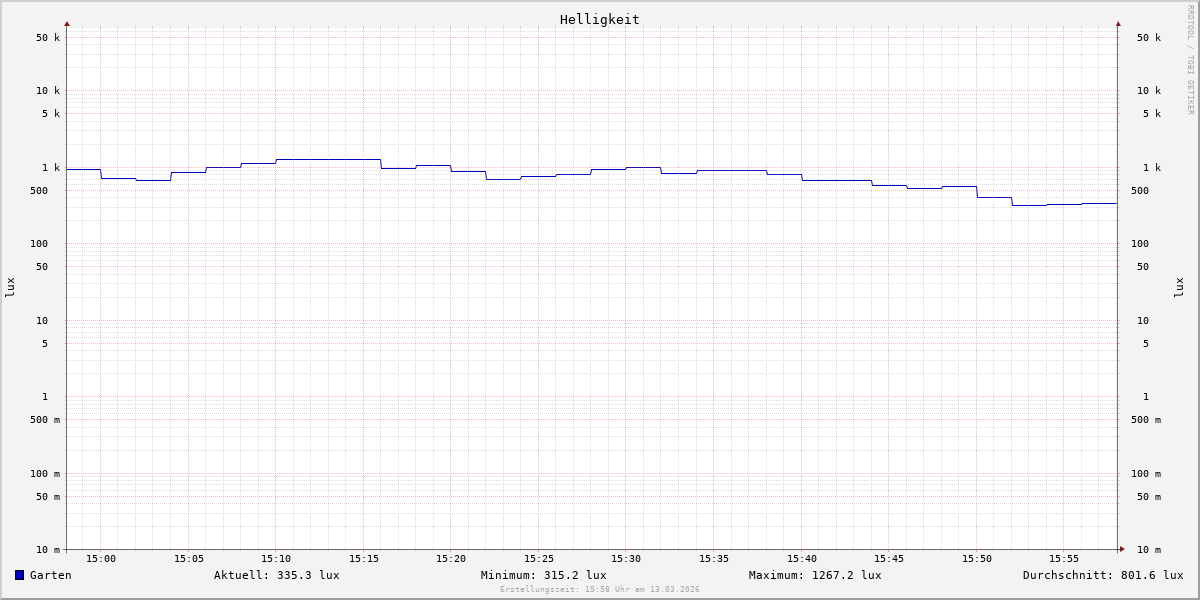Select the 15:30 time axis label
Viewport: 1200px width, 600px height.
626,559
